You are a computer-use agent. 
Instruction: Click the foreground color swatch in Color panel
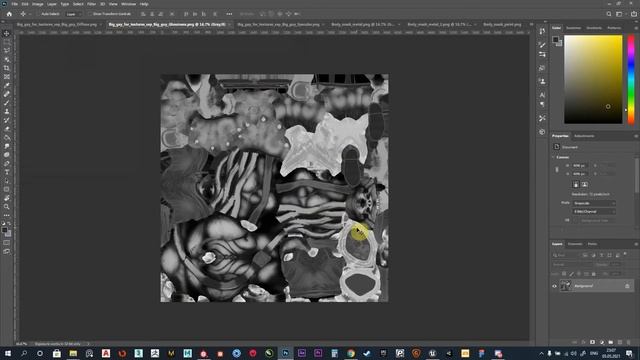point(556,40)
